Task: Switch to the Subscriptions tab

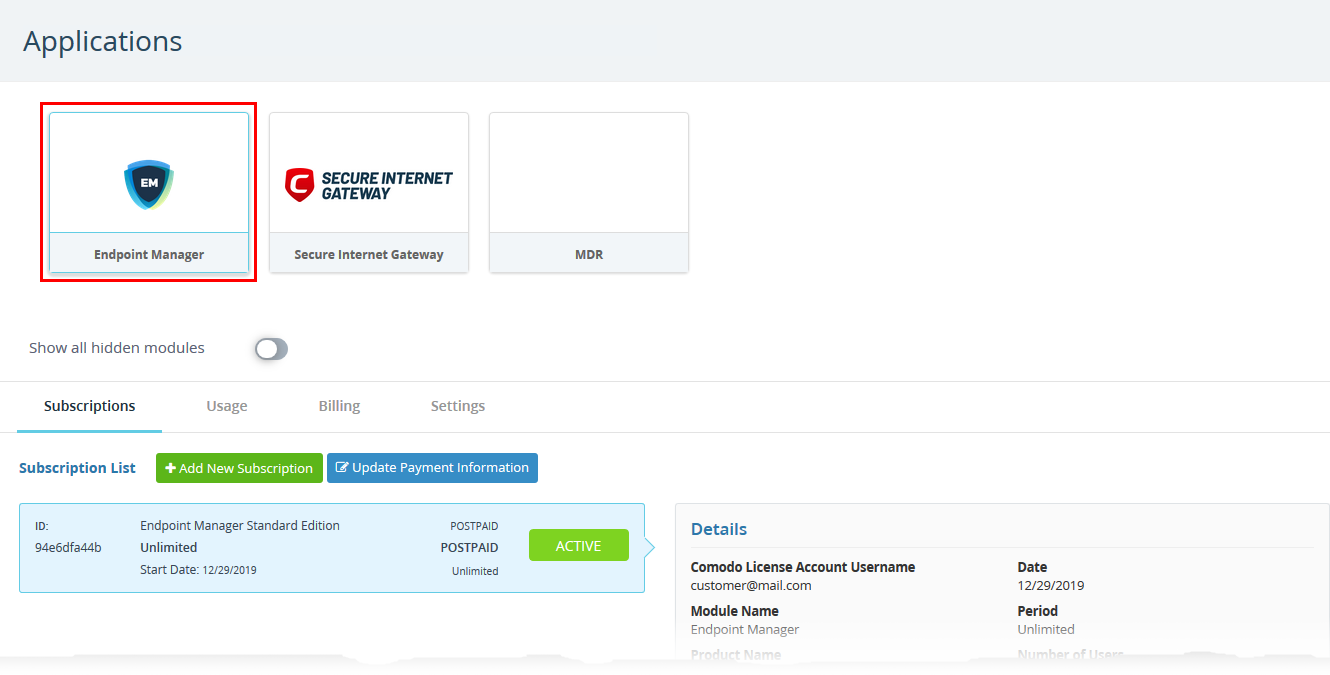Action: pos(90,406)
